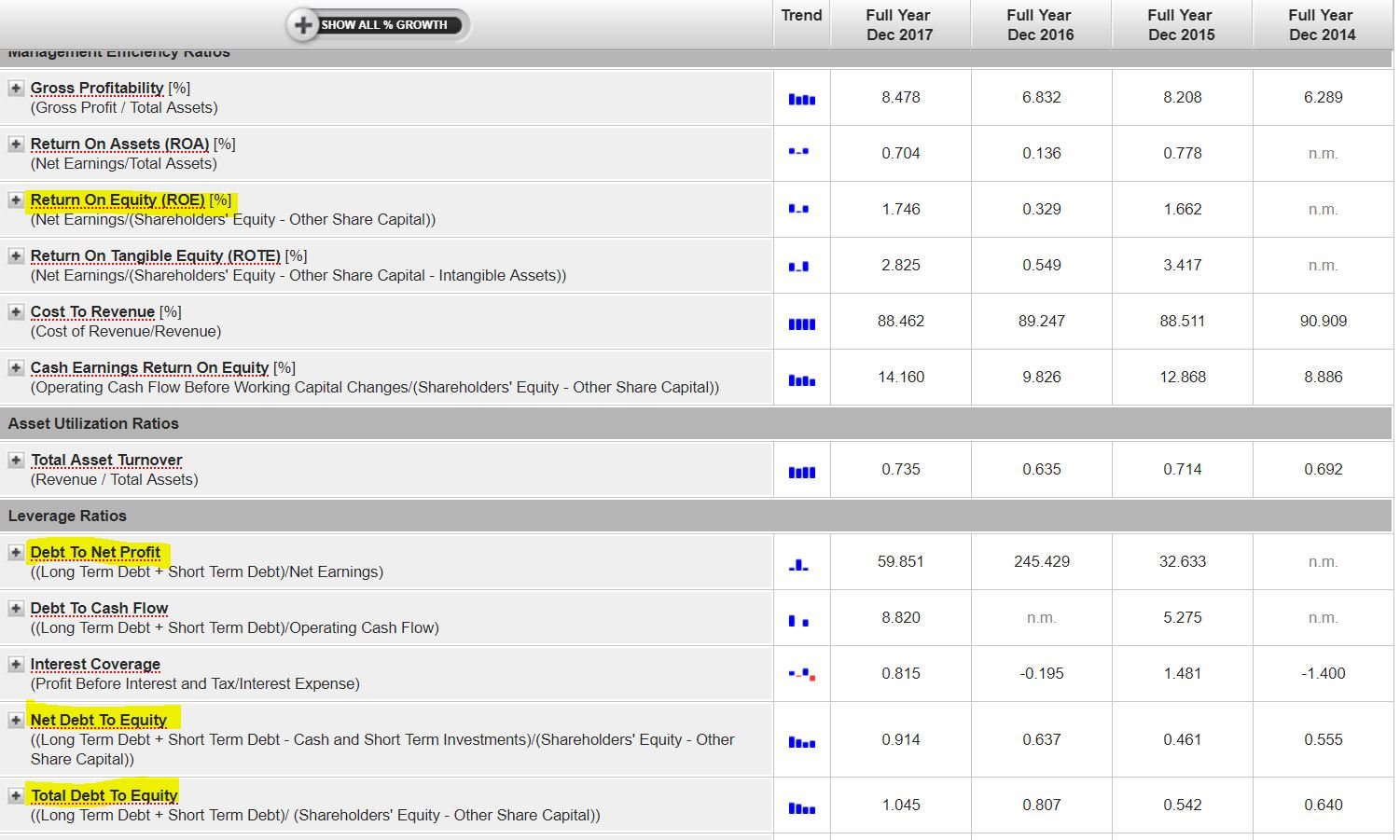The width and height of the screenshot is (1400, 840).
Task: Click Total Asset Turnover trend sparkline icon
Action: point(801,472)
